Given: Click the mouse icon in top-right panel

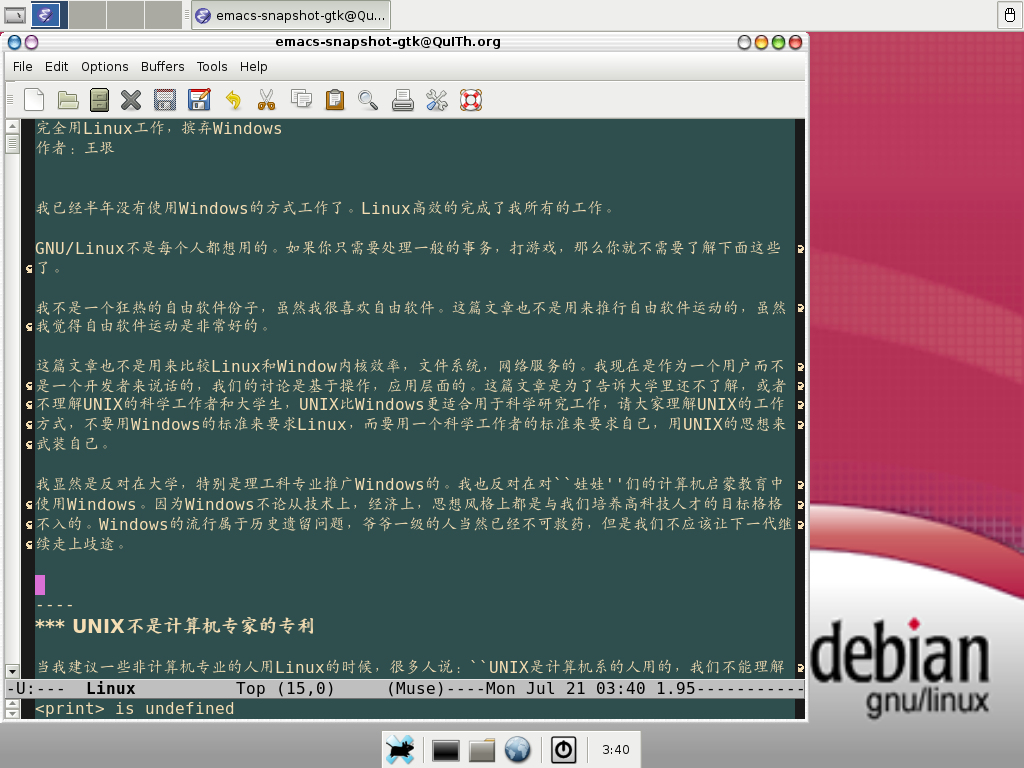Looking at the screenshot, I should (1009, 14).
